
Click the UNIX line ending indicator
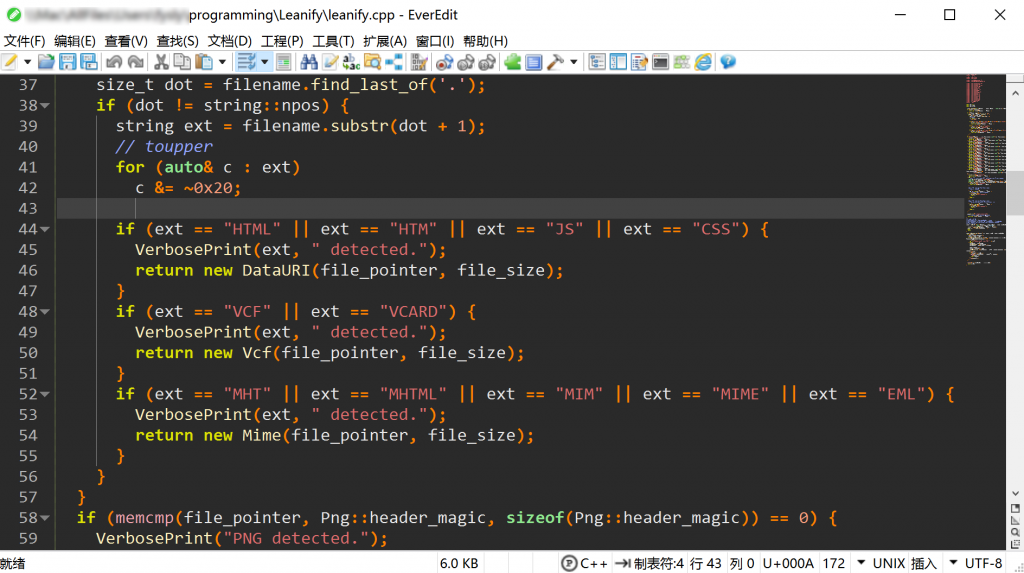click(x=889, y=563)
